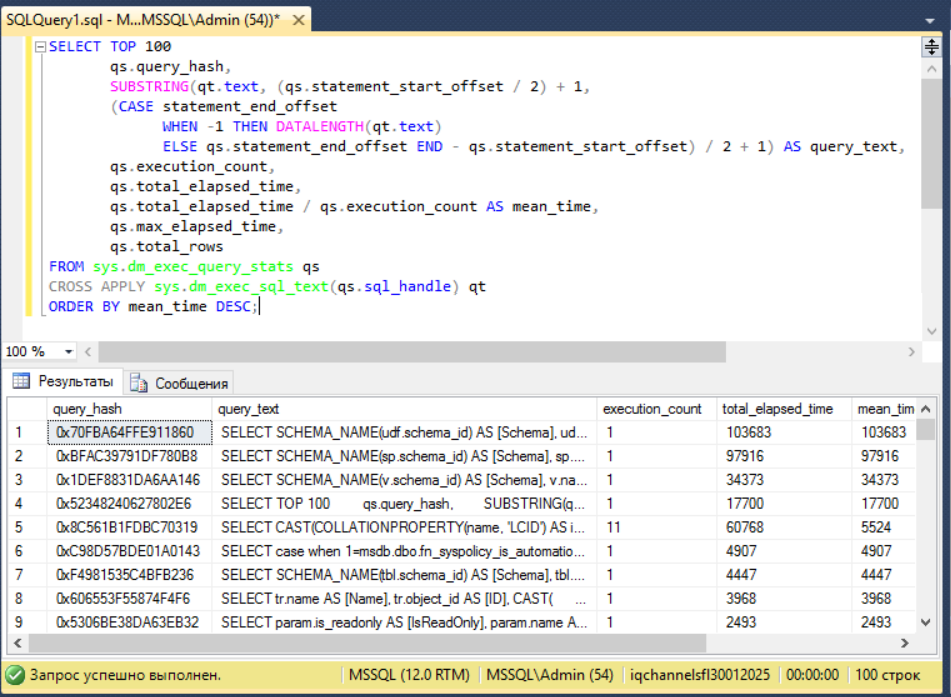The height and width of the screenshot is (697, 951).
Task: Click cell 0x606553F55874F4F6
Action: [x=129, y=599]
